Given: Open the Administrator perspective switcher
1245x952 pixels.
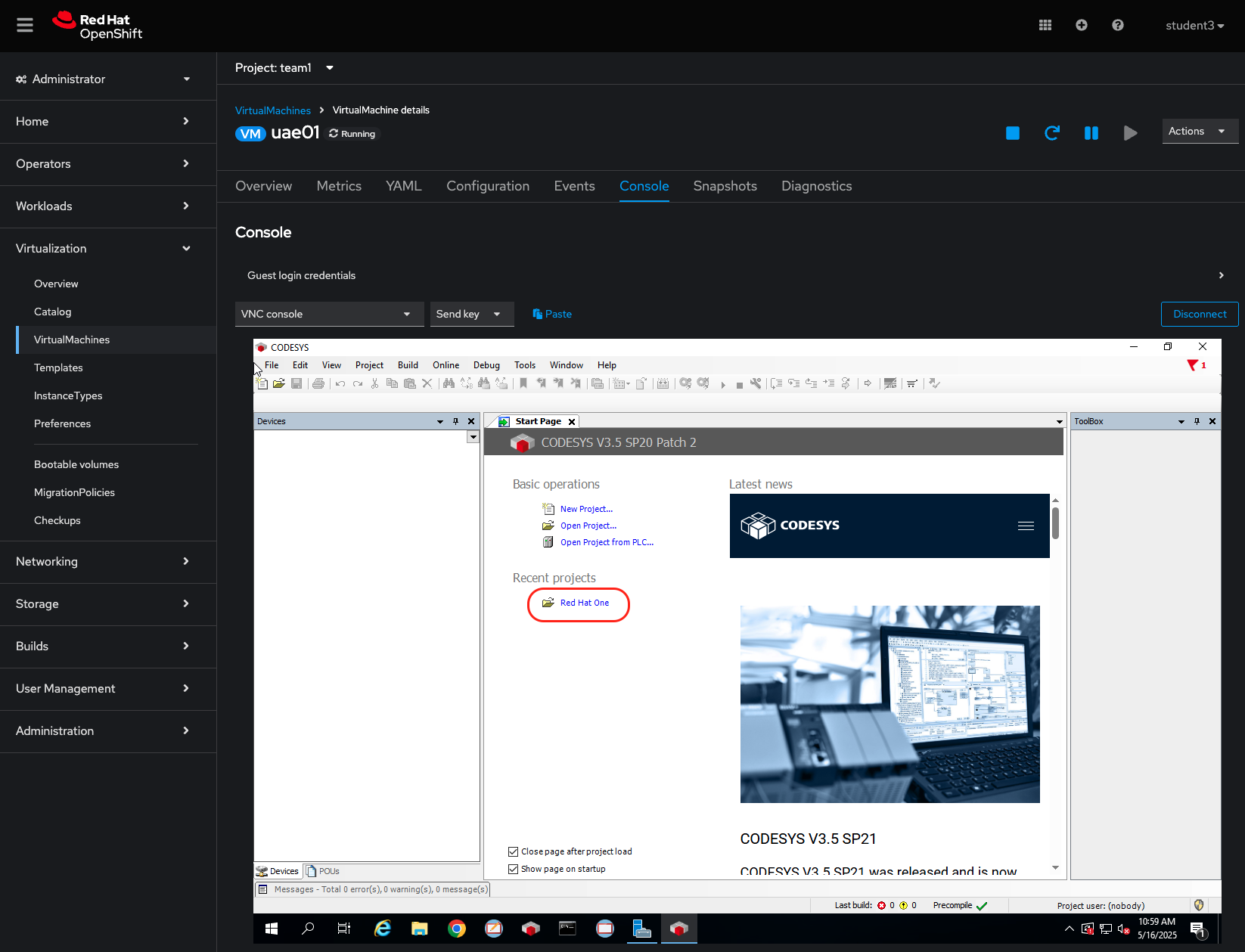Looking at the screenshot, I should tap(103, 79).
